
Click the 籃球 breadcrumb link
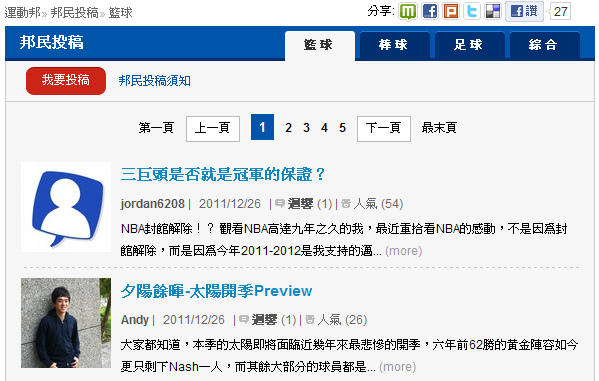[120, 12]
